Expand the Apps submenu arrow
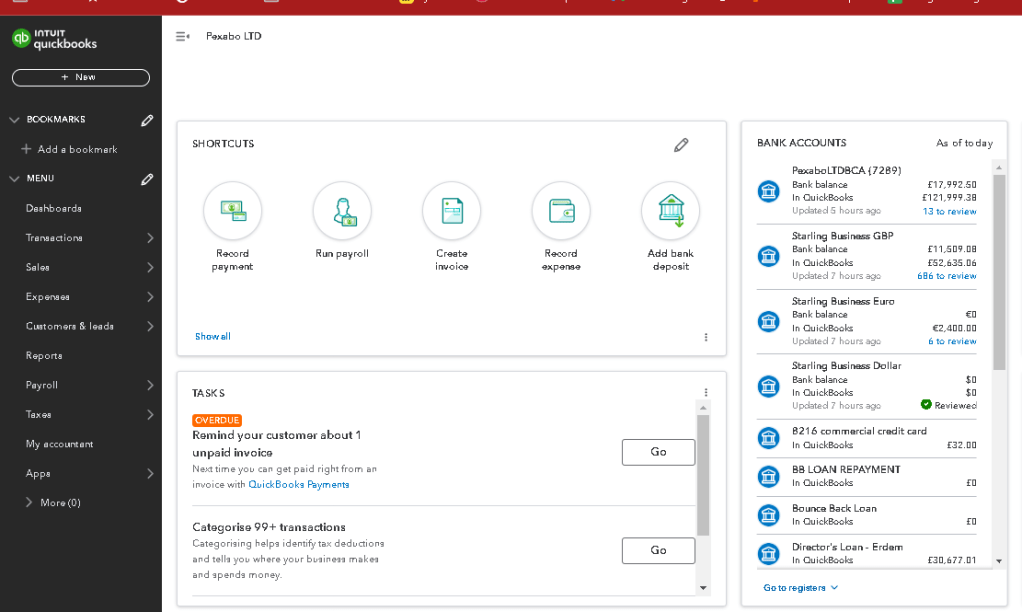1022x612 pixels. tap(150, 473)
